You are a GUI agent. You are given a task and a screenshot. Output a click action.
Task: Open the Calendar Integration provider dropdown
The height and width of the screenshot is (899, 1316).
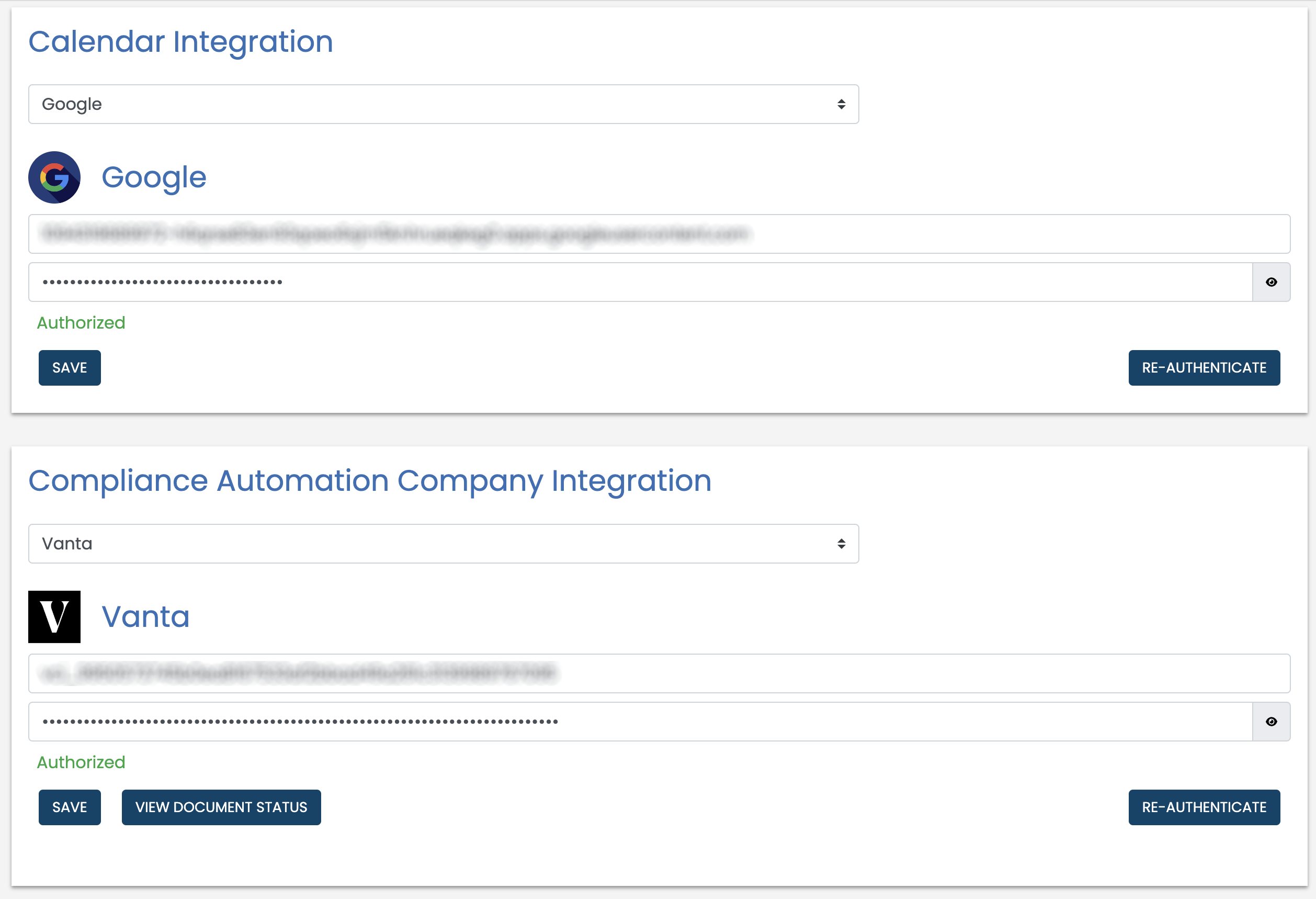[444, 104]
